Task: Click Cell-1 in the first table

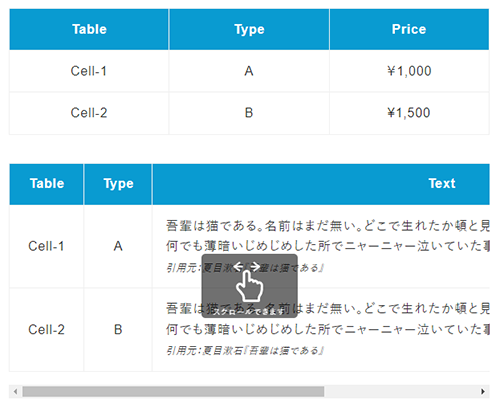Action: click(89, 71)
